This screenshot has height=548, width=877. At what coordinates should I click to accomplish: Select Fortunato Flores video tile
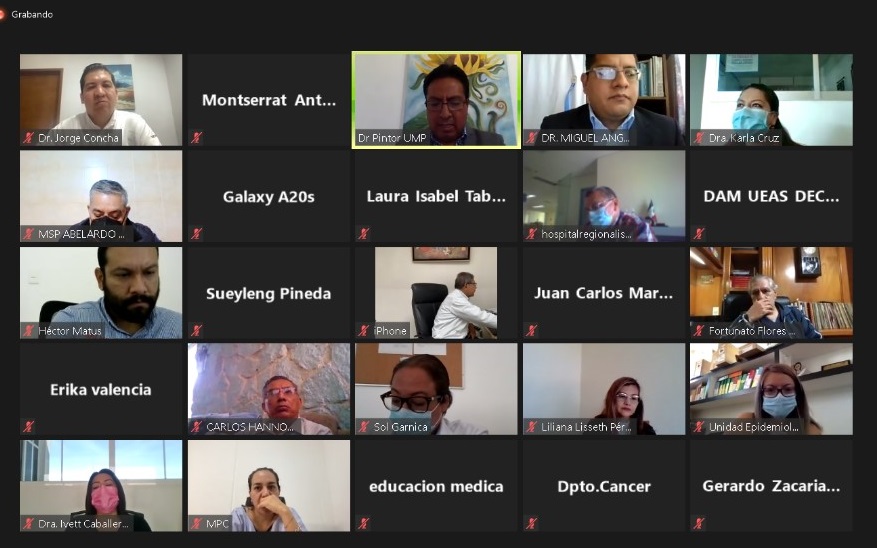pyautogui.click(x=771, y=293)
